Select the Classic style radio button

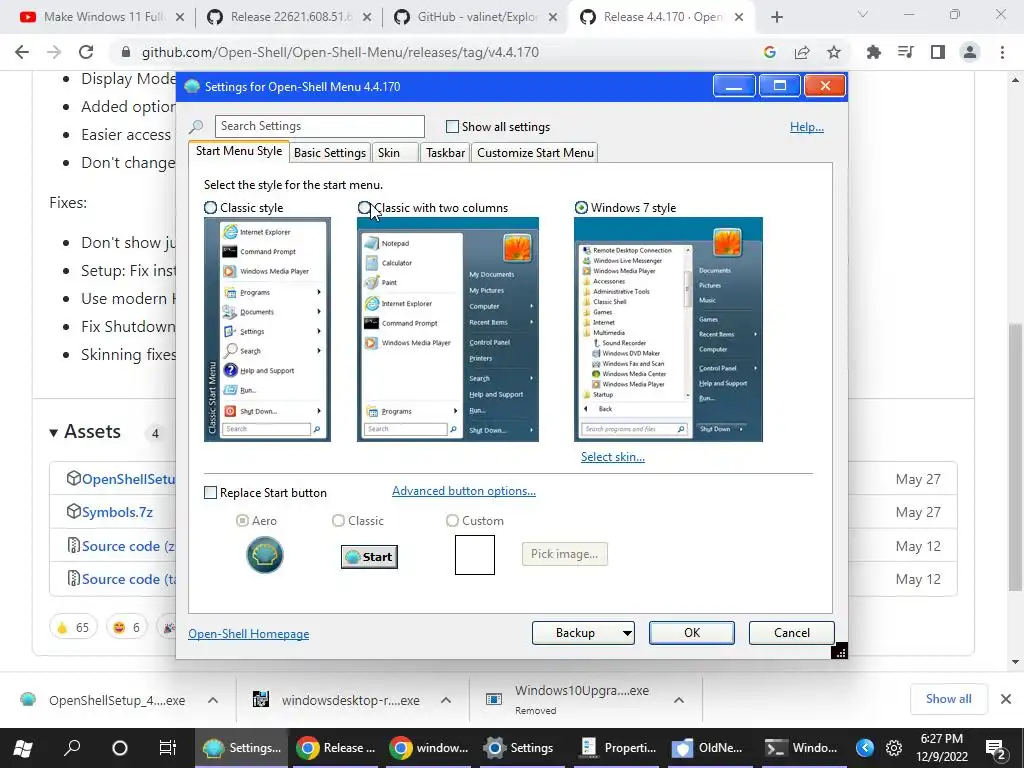(x=210, y=208)
